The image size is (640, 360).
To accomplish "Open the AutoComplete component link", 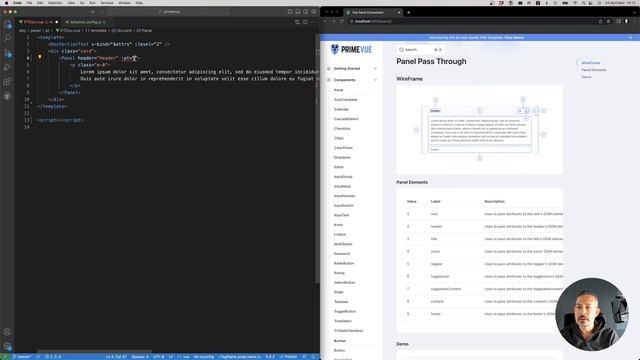I will click(x=345, y=100).
